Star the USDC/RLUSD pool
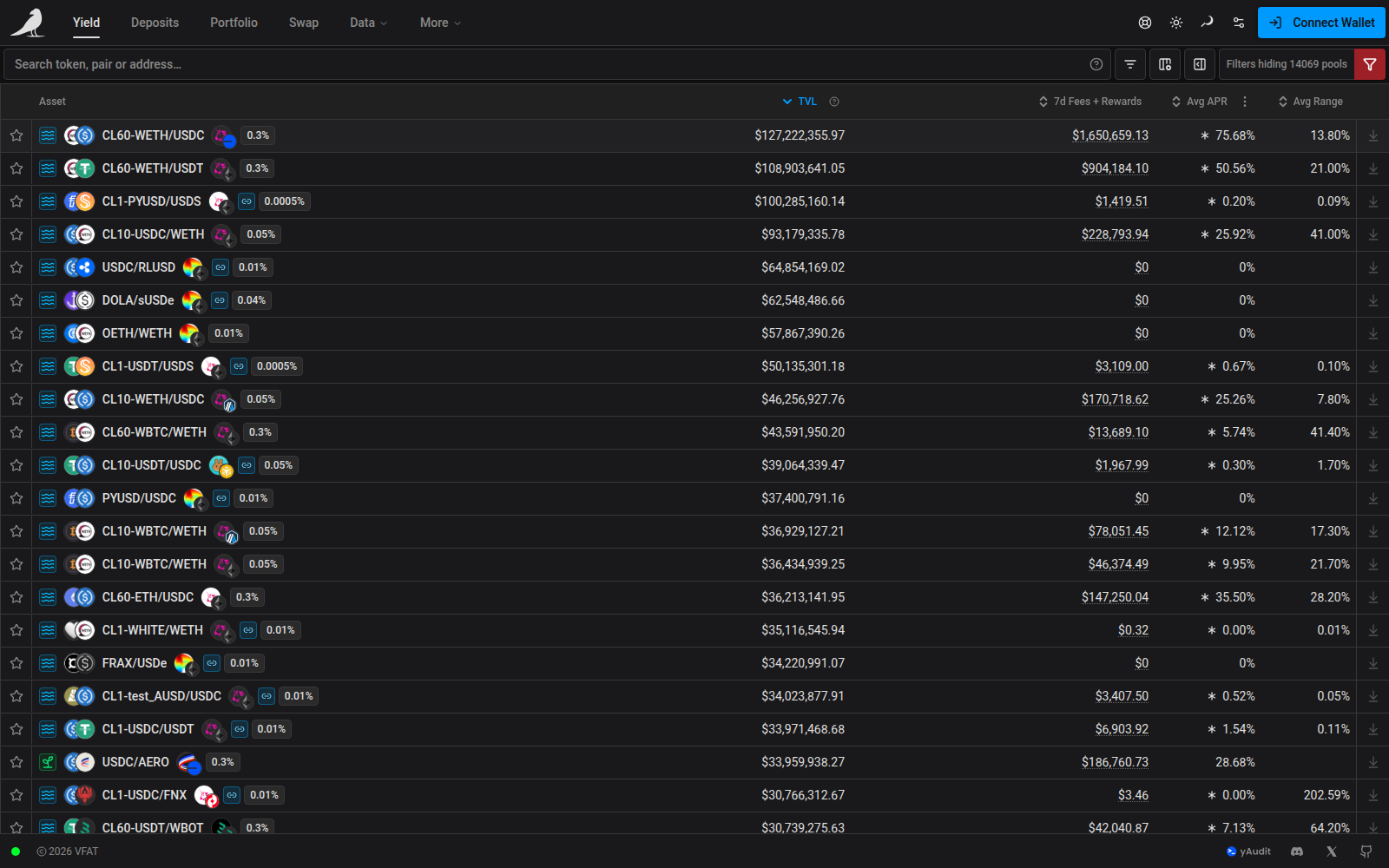This screenshot has width=1389, height=868. (x=16, y=267)
